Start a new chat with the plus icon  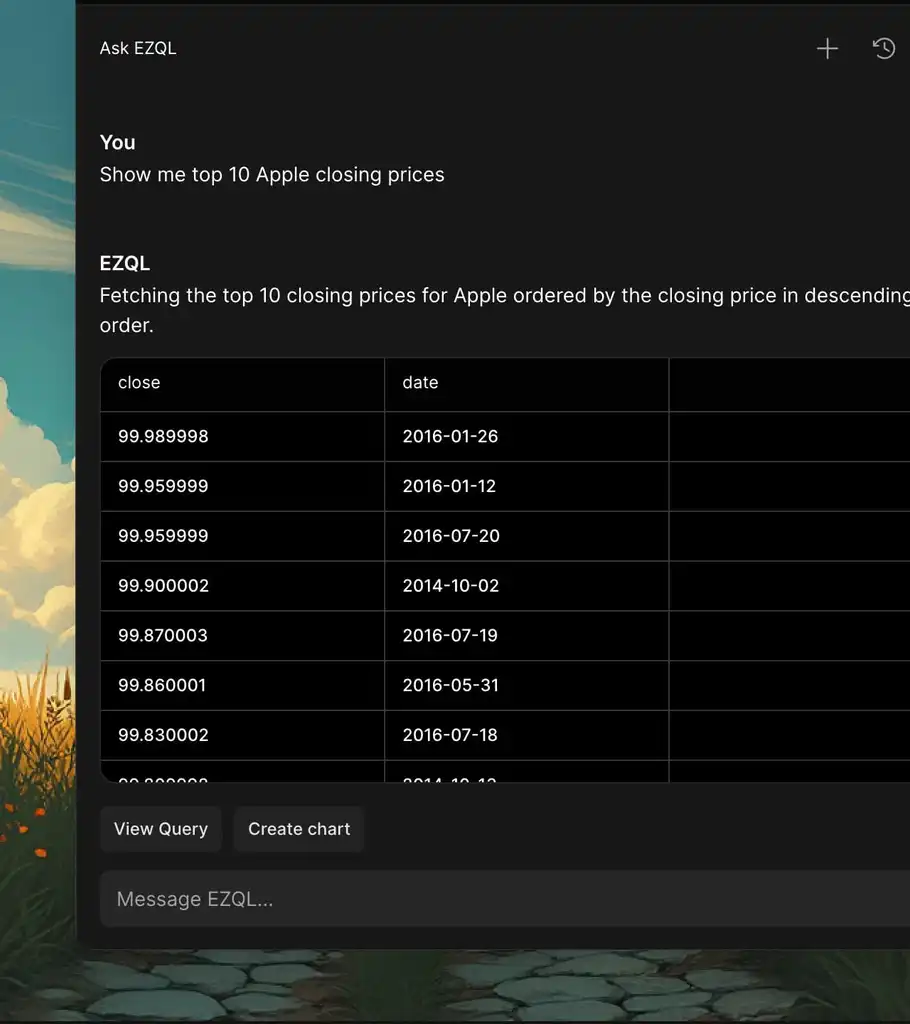[x=827, y=48]
